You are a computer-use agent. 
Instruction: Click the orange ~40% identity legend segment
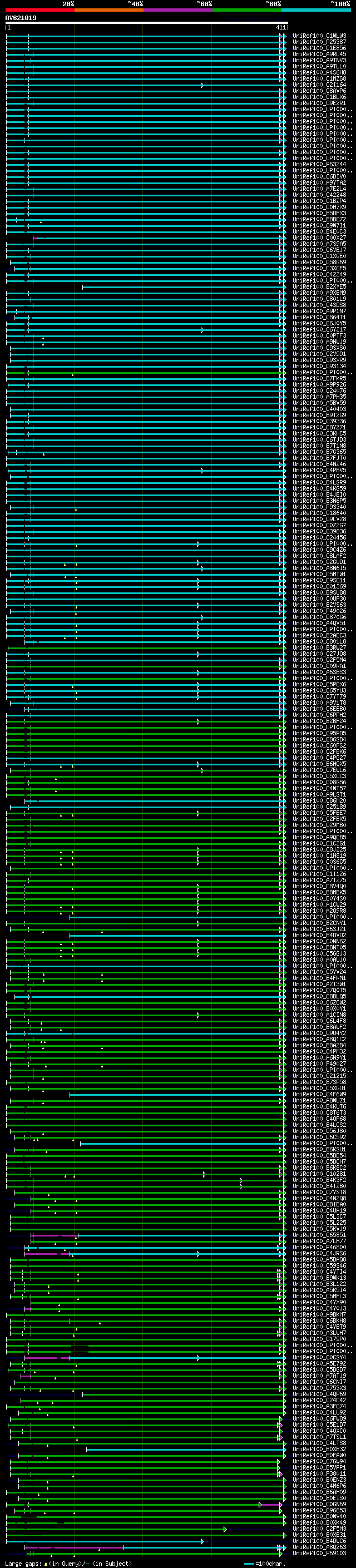108,10
